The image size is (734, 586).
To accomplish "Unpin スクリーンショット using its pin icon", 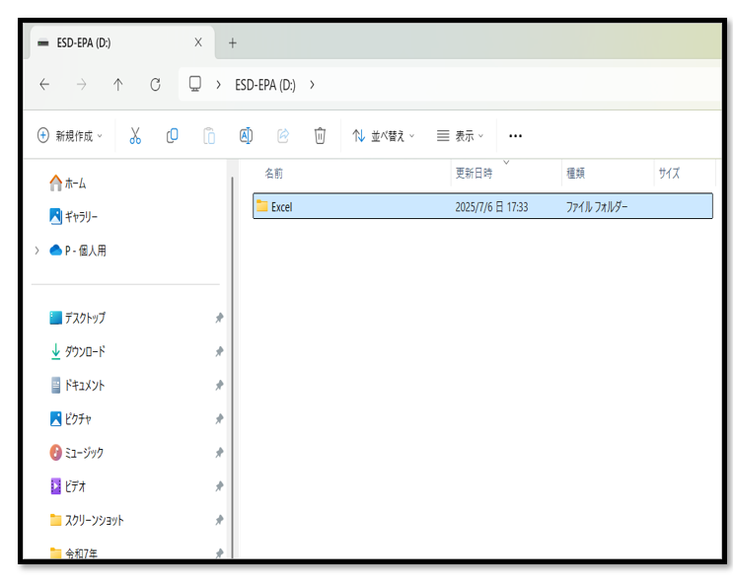I will click(x=219, y=520).
